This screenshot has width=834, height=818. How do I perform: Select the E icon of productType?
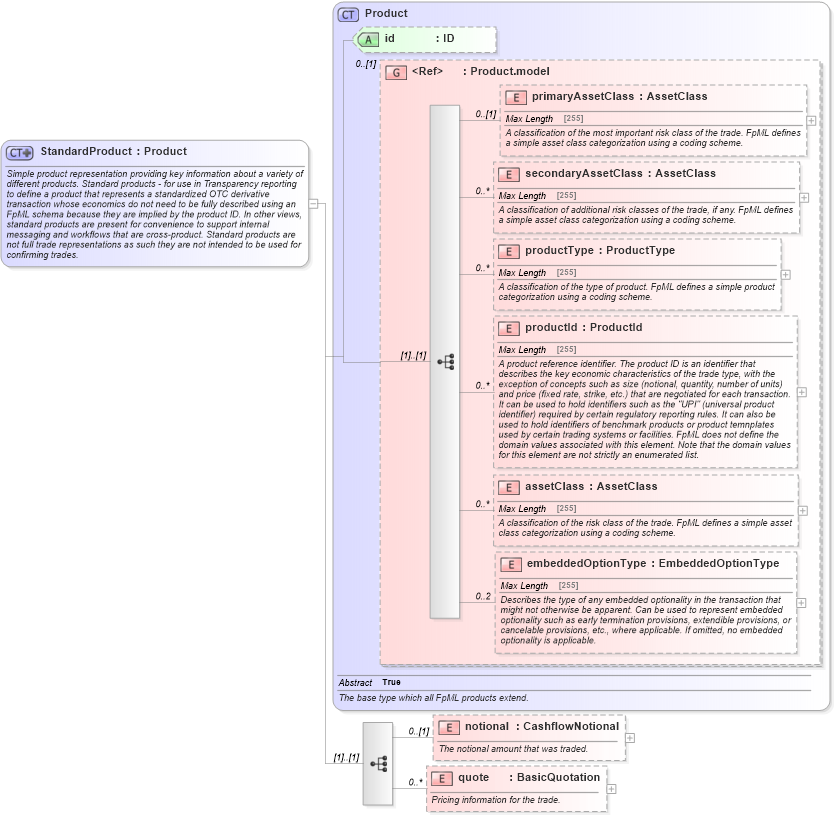[x=508, y=250]
